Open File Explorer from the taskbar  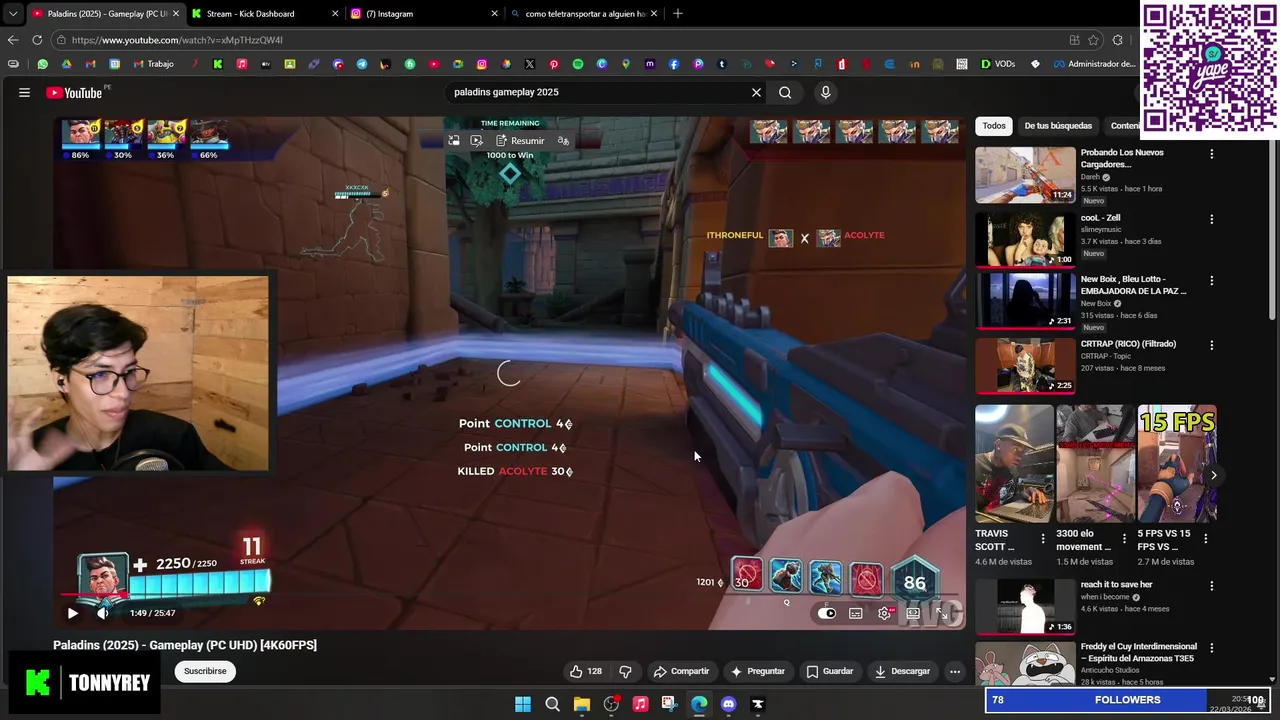tap(581, 704)
